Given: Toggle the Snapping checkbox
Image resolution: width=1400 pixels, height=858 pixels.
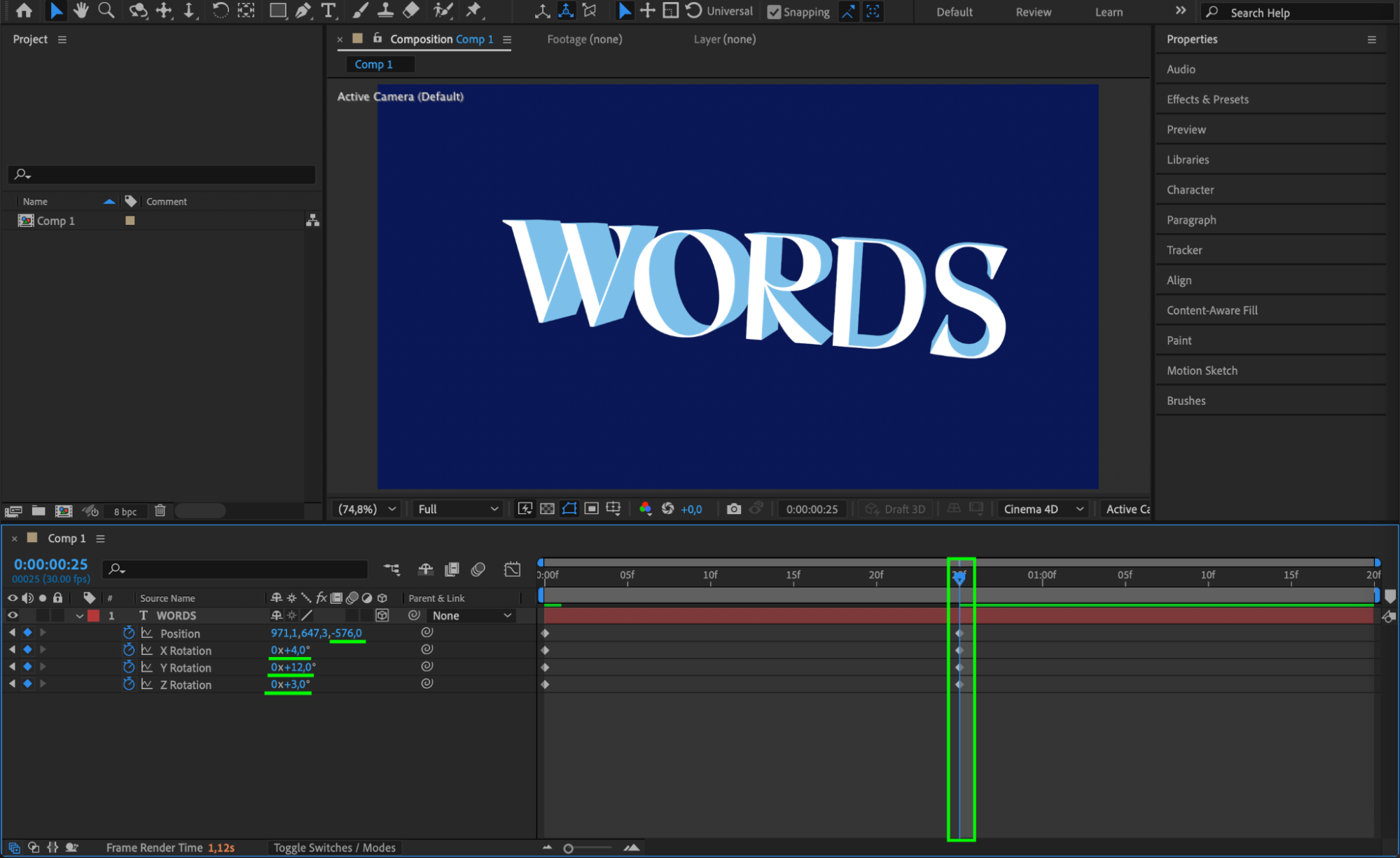Looking at the screenshot, I should pos(774,12).
